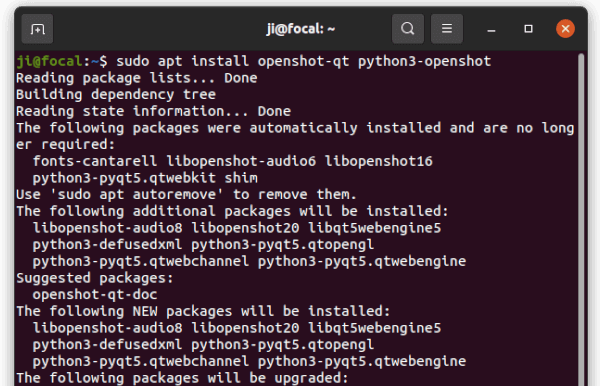The image size is (600, 386).
Task: Maximize the terminal window
Action: point(528,29)
